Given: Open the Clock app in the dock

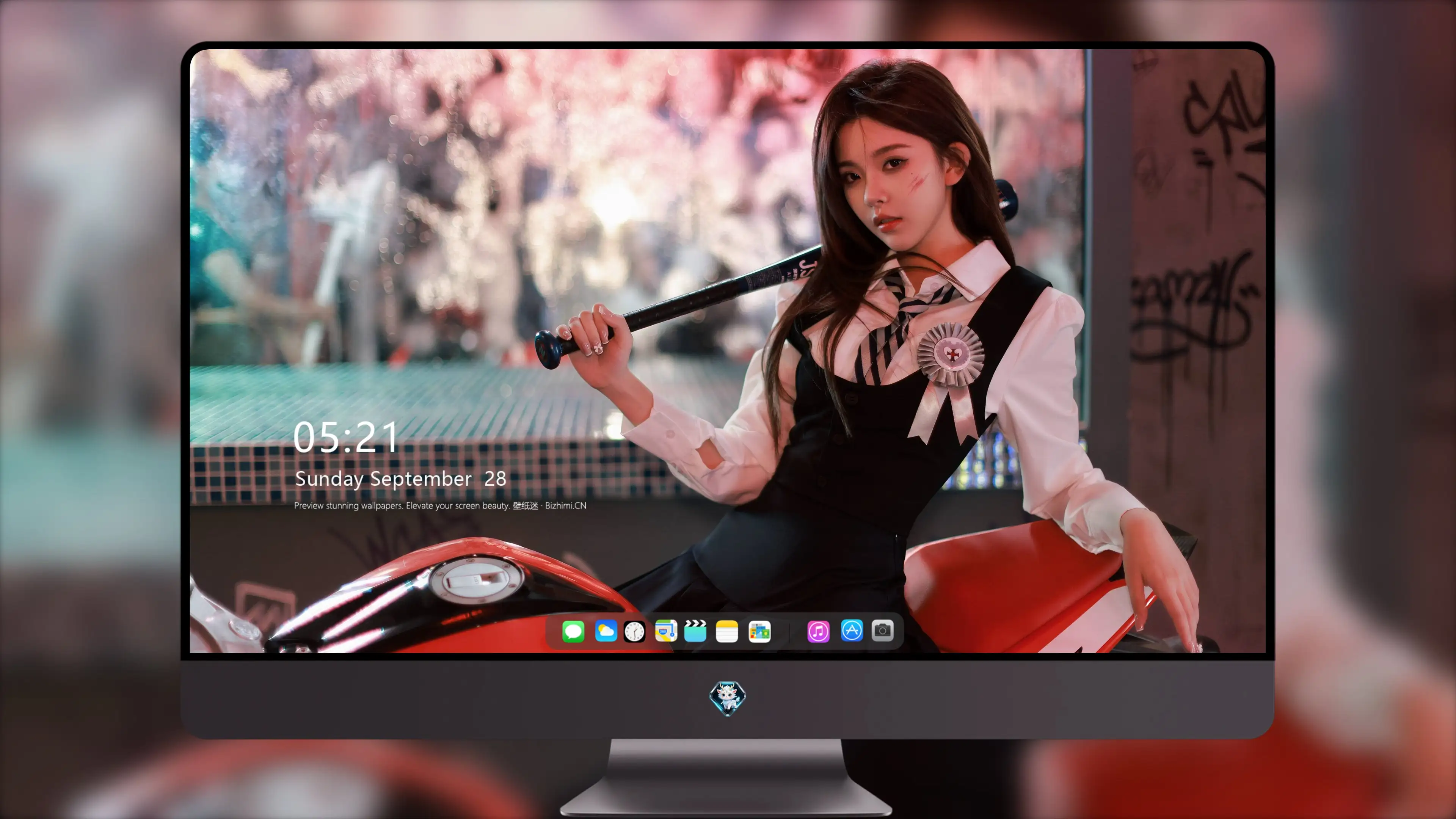Looking at the screenshot, I should coord(634,631).
